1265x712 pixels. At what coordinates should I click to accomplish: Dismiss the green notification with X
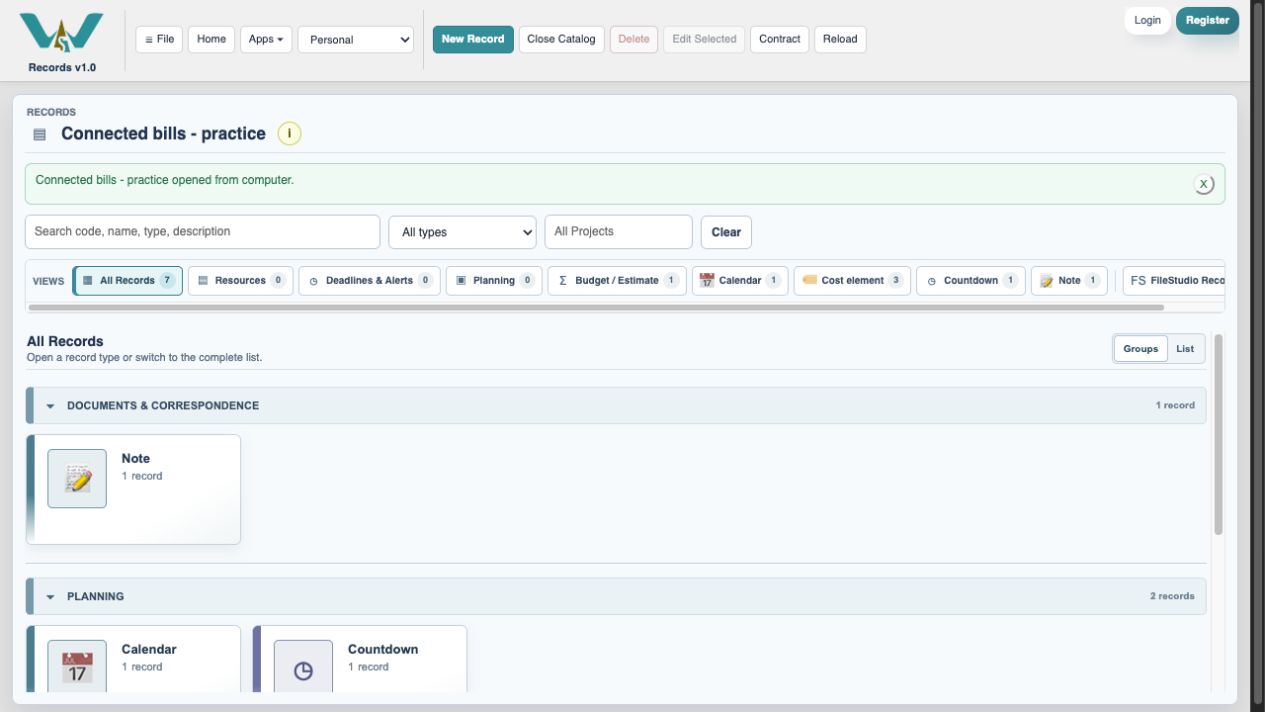tap(1204, 184)
